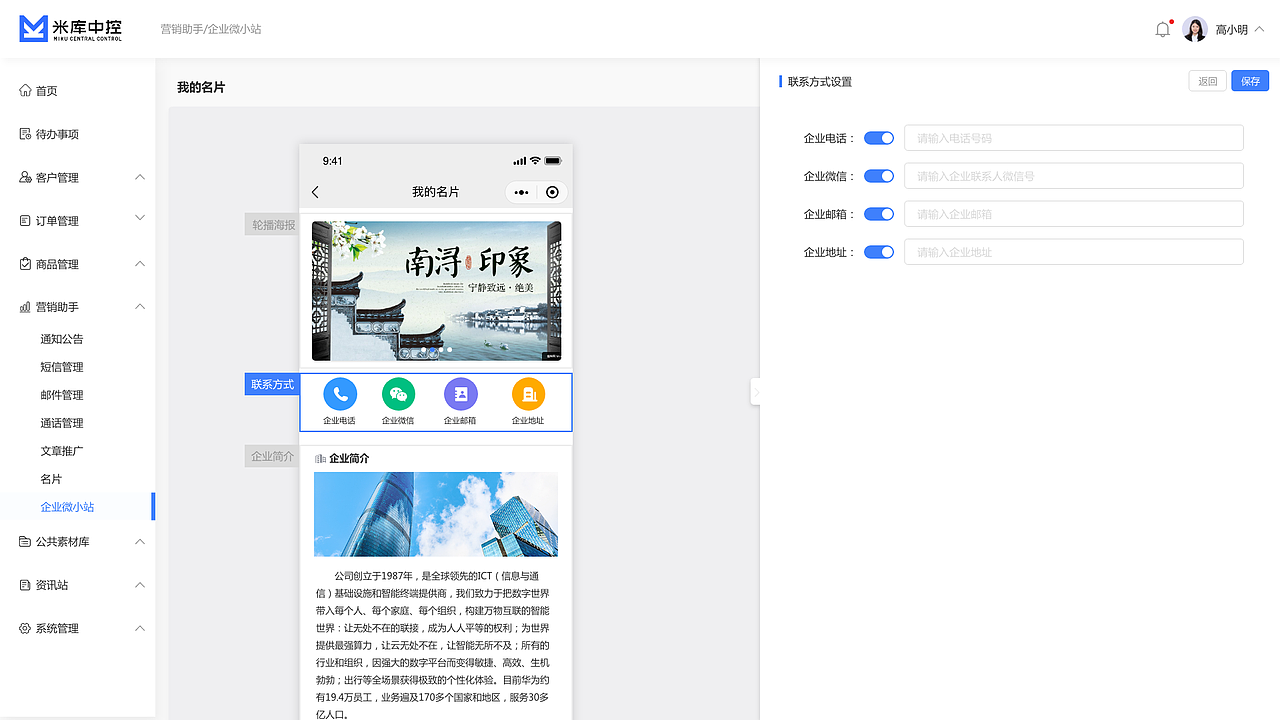Turn off the 企业微信 toggle
1280x720 pixels.
click(878, 175)
